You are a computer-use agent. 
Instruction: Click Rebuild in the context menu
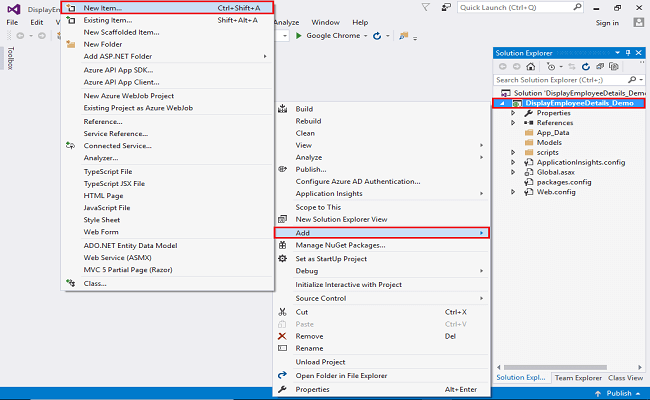tap(308, 121)
